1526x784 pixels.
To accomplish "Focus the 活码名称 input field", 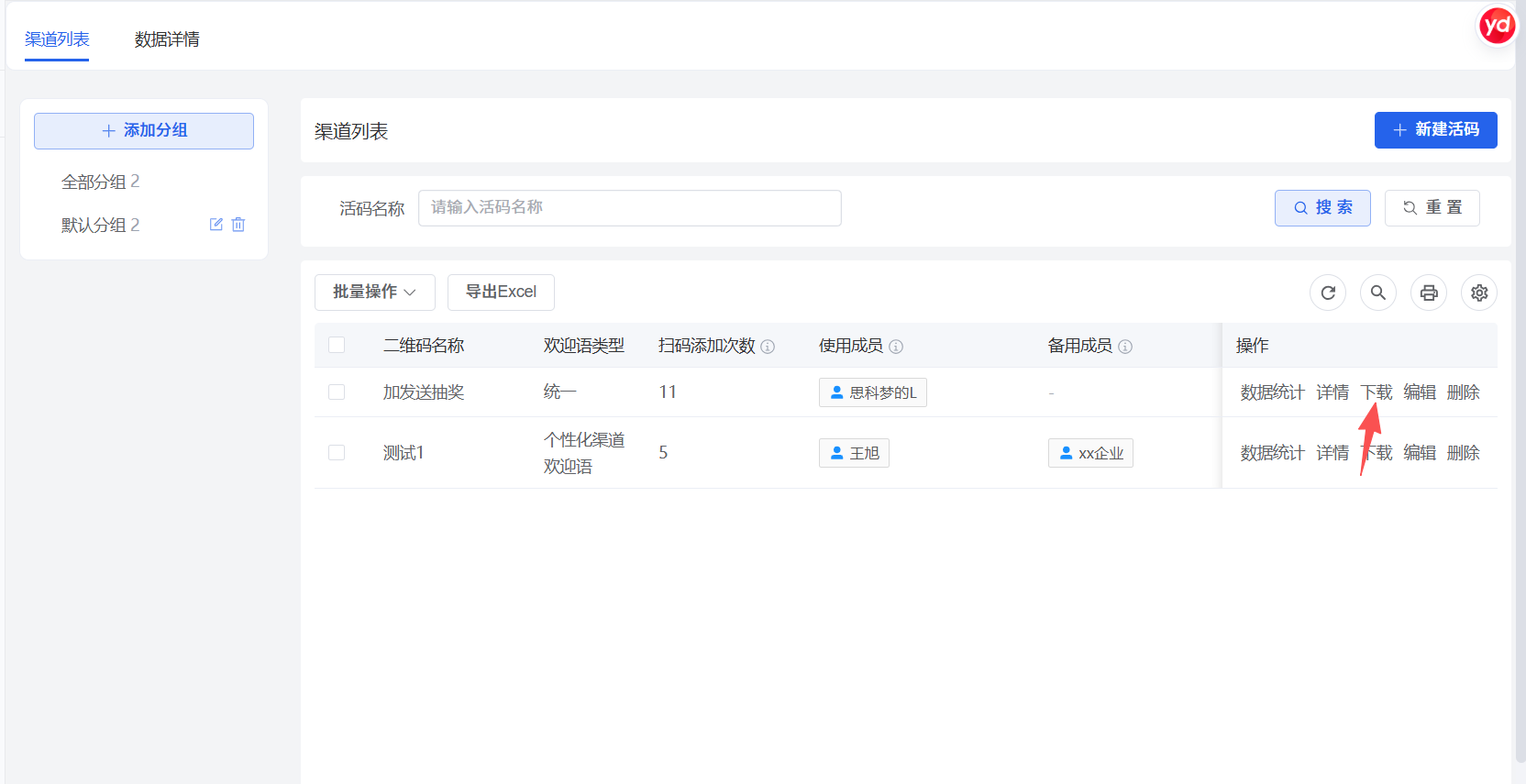I will point(630,208).
